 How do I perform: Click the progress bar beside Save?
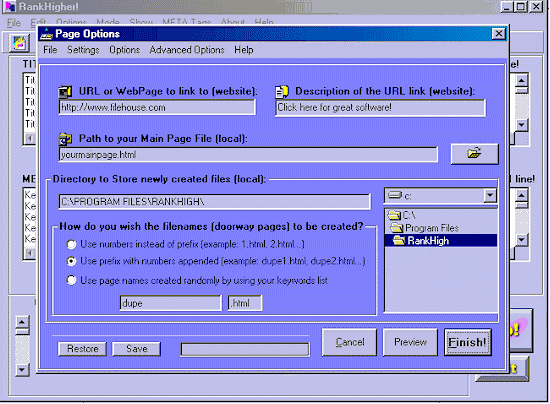coord(245,350)
